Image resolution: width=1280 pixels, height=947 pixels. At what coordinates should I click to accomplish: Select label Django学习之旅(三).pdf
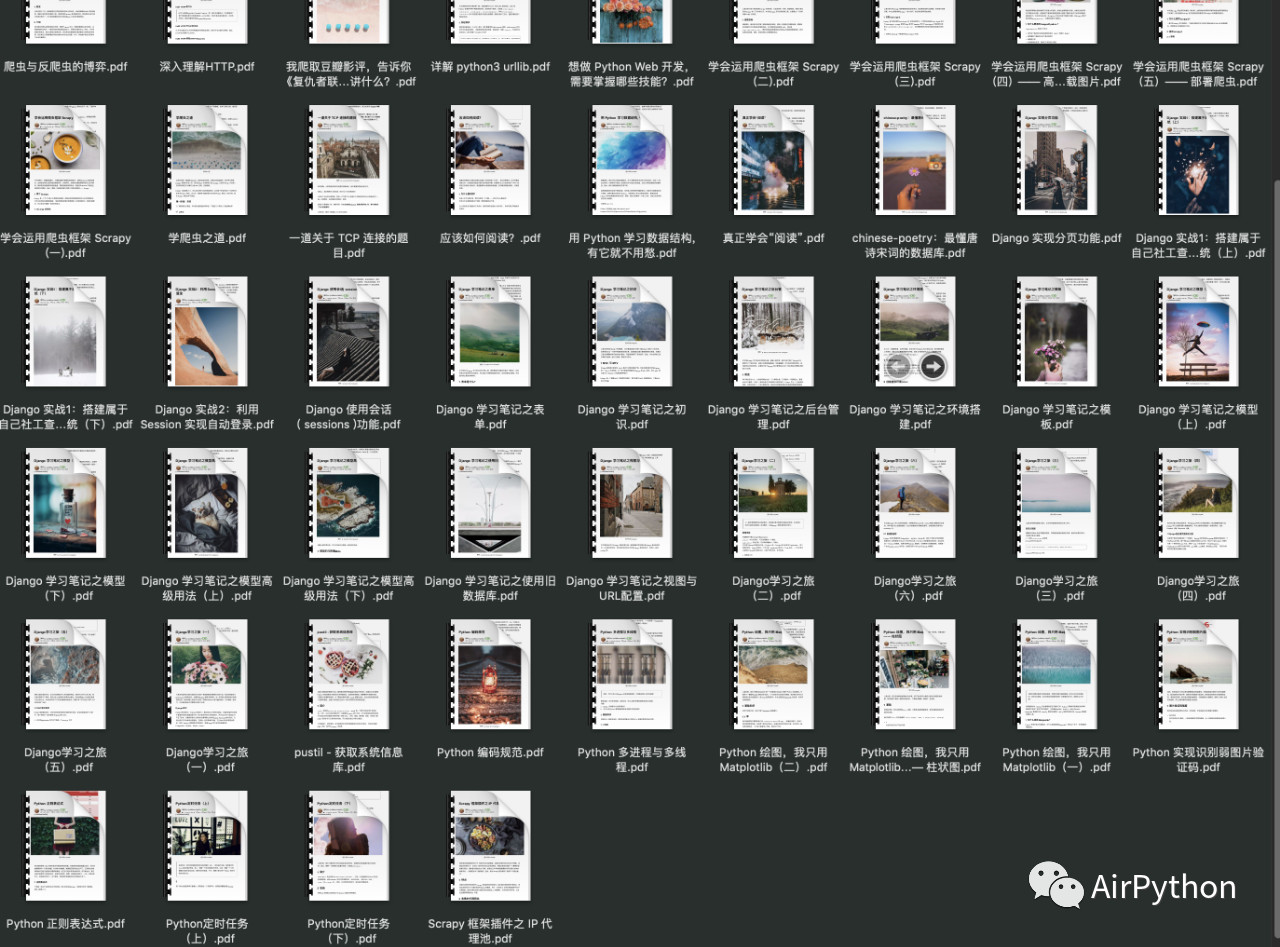pos(1057,588)
